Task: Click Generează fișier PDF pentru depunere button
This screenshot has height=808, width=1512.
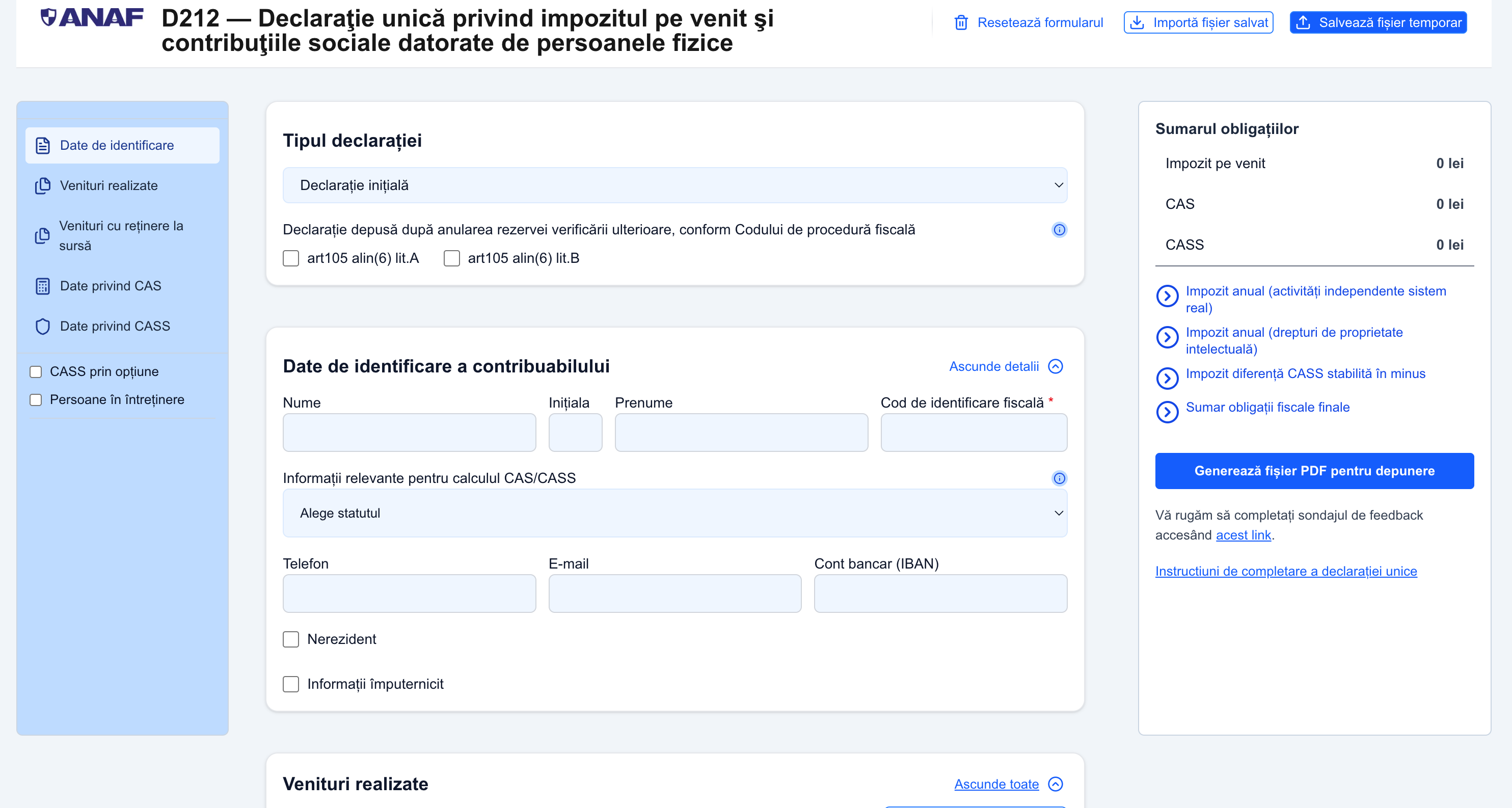Action: [x=1314, y=471]
